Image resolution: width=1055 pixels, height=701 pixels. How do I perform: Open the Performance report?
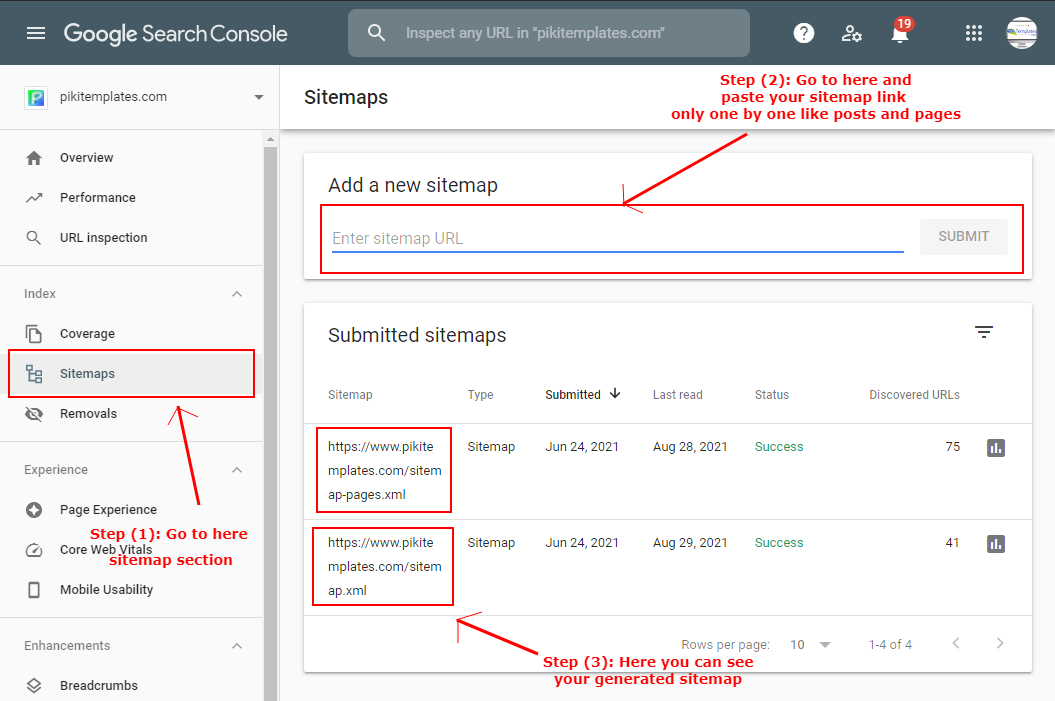132,198
